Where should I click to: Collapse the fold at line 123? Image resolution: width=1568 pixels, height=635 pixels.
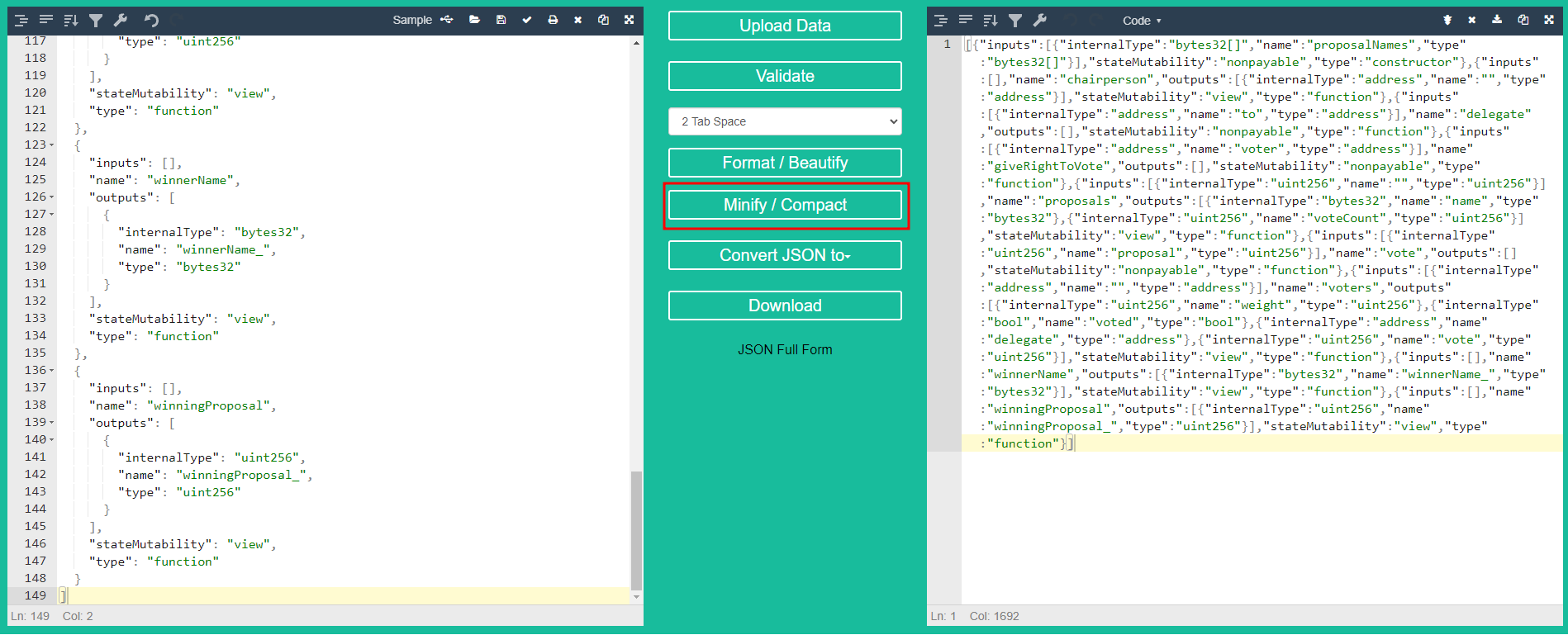(52, 145)
